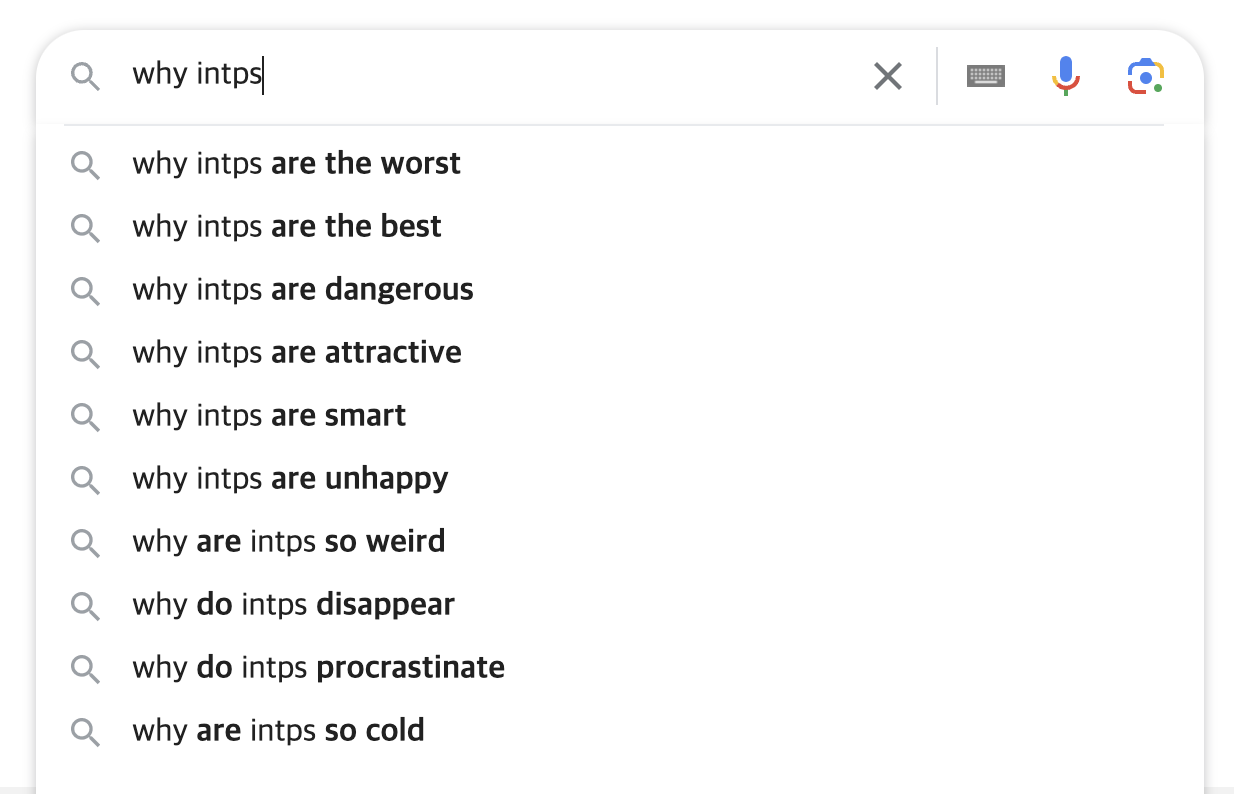The width and height of the screenshot is (1234, 794).
Task: Open the on-screen keyboard icon
Action: point(986,74)
